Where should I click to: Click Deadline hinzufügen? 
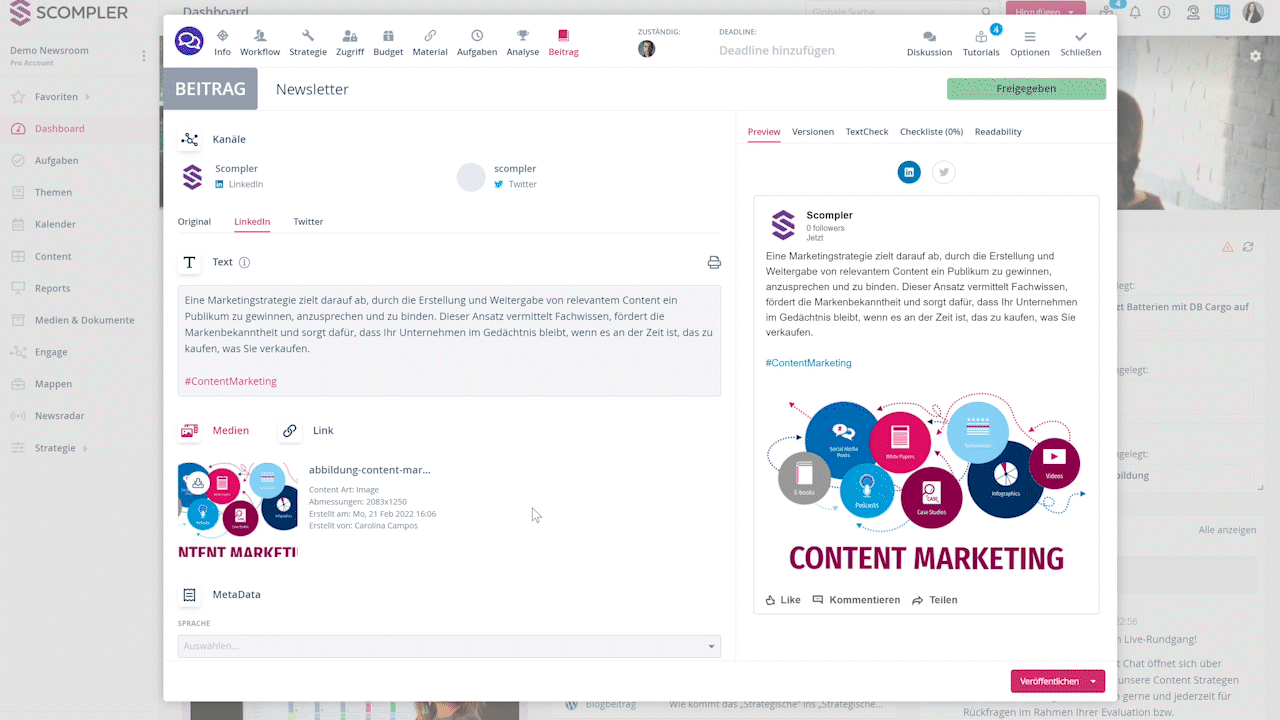776,50
